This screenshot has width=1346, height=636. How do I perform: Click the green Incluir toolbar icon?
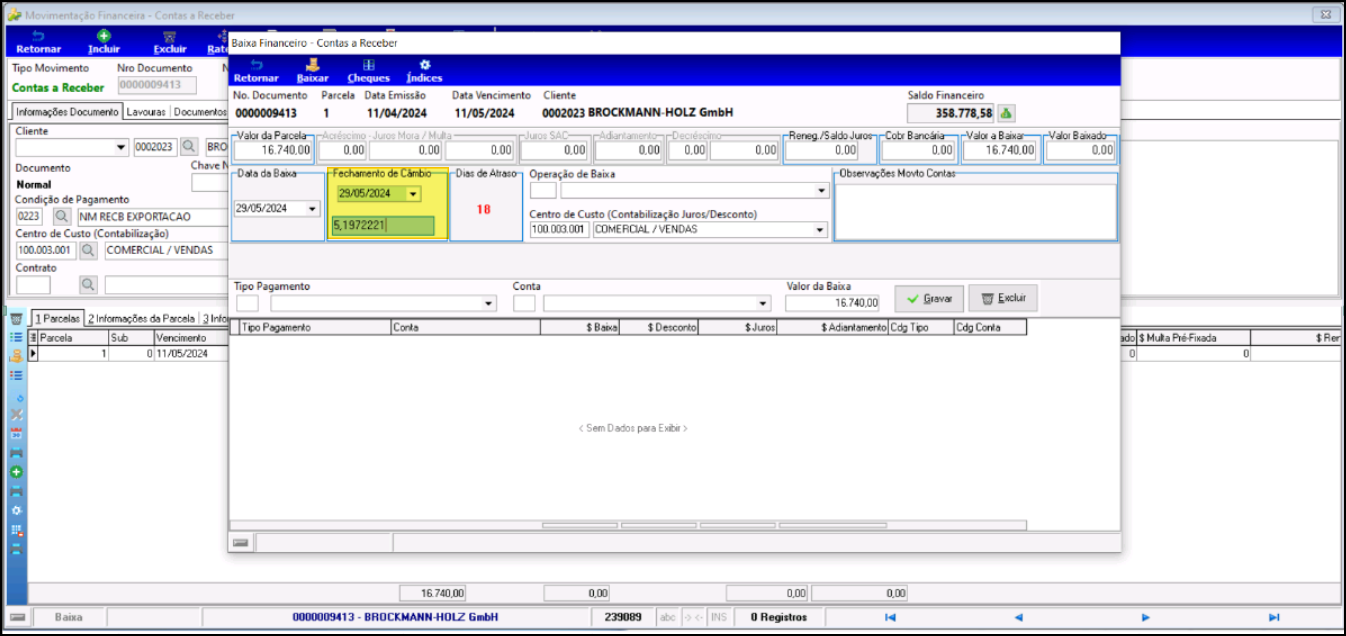pos(103,42)
